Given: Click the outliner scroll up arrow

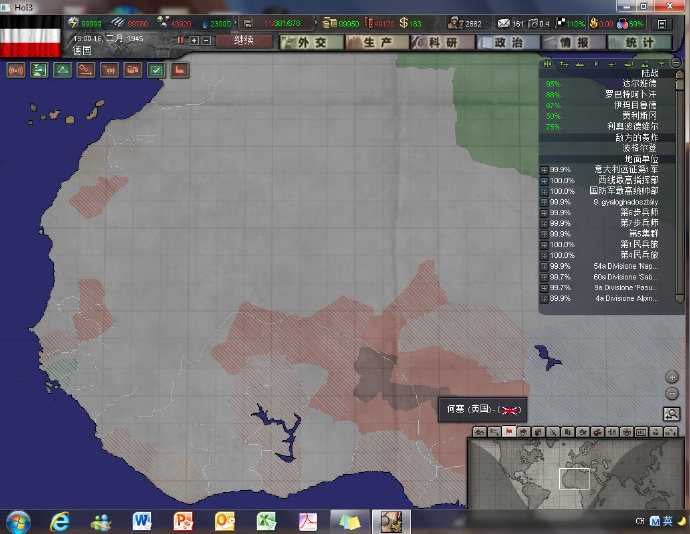Looking at the screenshot, I should tap(679, 74).
